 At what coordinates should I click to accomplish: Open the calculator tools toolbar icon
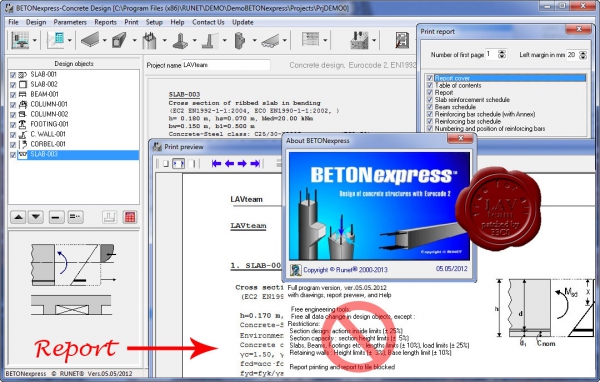click(x=55, y=40)
